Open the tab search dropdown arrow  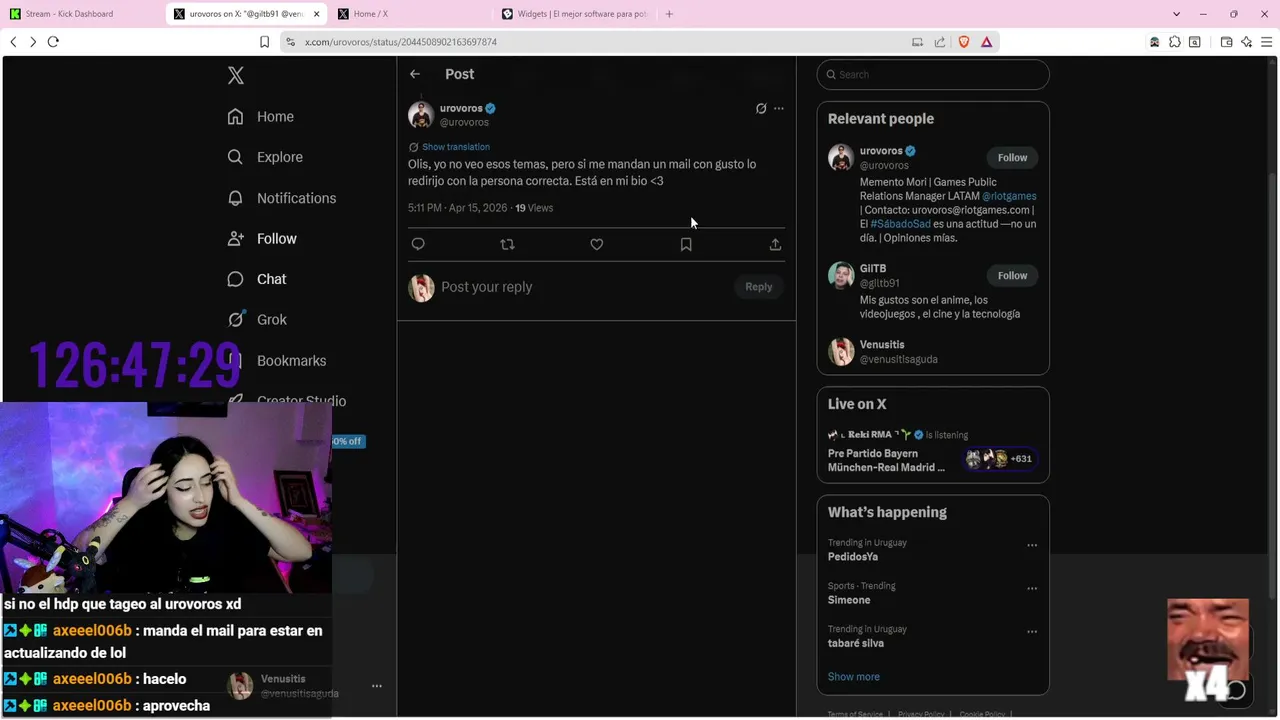[1176, 14]
